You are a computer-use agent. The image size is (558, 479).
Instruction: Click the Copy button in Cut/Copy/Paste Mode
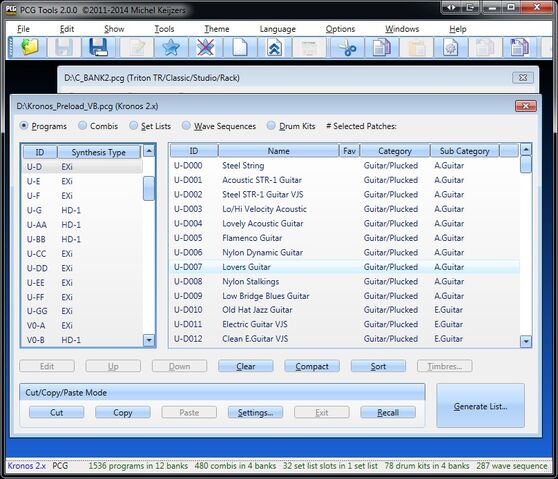tap(122, 412)
